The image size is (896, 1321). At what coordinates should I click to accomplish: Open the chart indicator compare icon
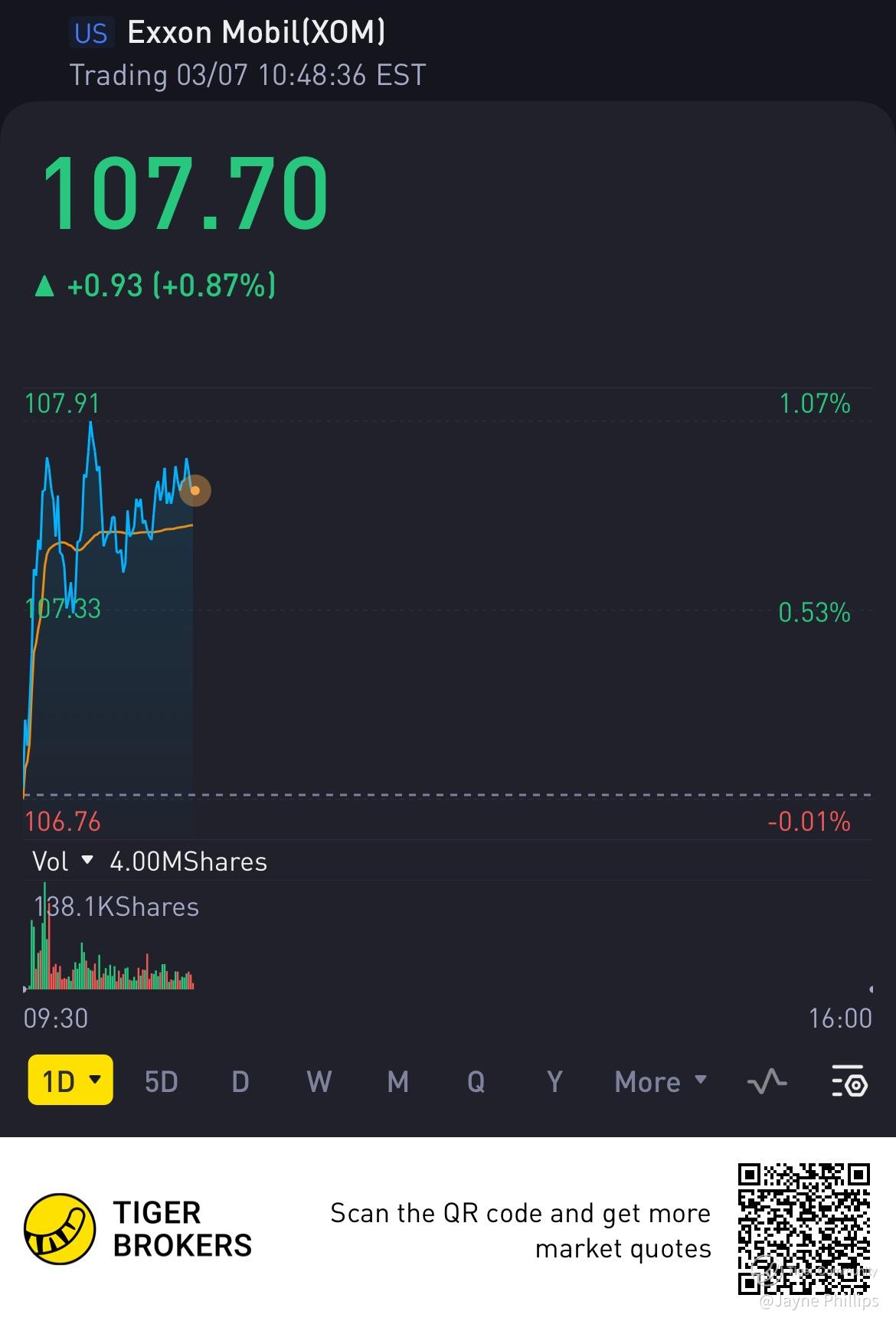[x=767, y=1081]
